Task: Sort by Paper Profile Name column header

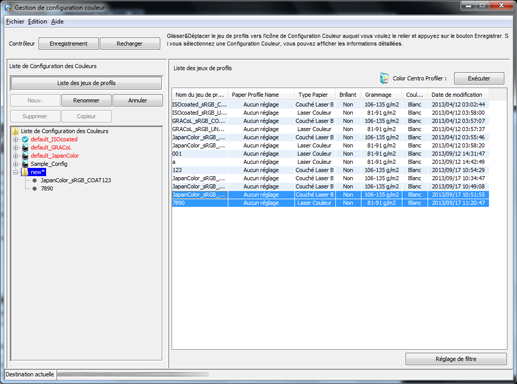Action: coord(261,95)
